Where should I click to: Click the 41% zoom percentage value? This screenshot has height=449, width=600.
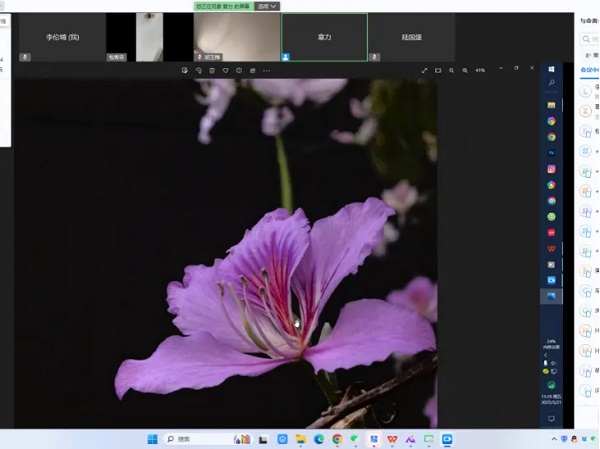(480, 70)
